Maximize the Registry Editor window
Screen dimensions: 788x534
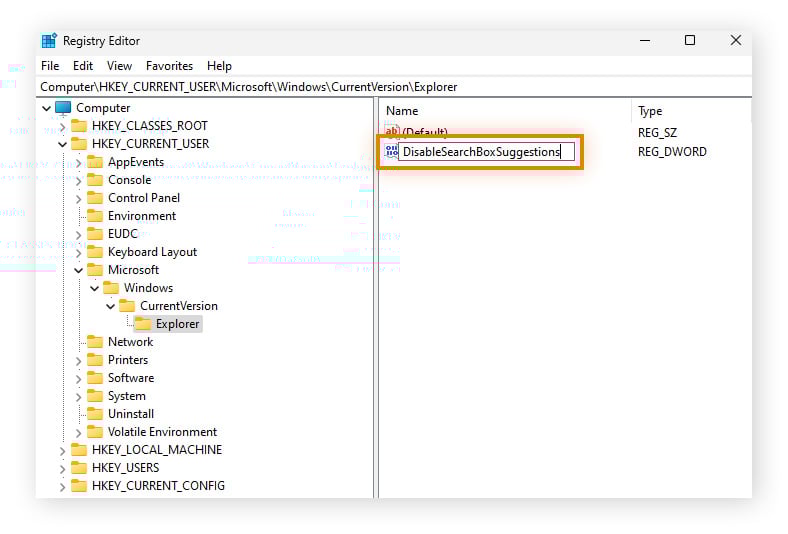pyautogui.click(x=690, y=40)
